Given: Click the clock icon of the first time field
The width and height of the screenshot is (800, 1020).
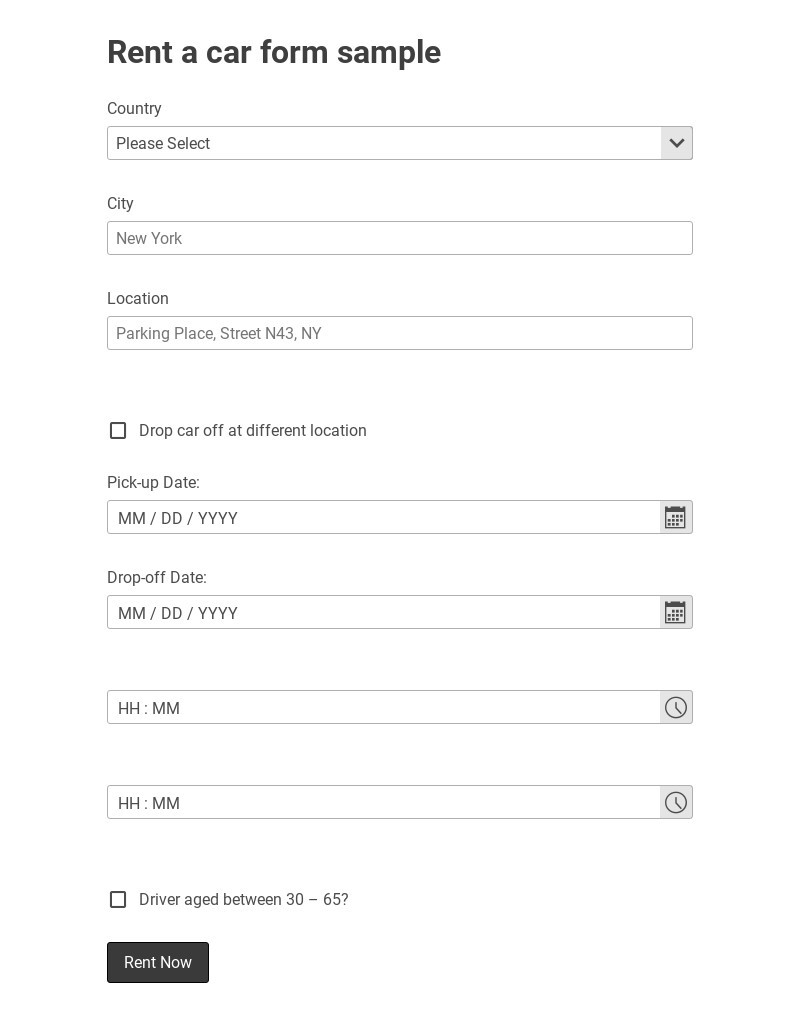Looking at the screenshot, I should (x=676, y=708).
